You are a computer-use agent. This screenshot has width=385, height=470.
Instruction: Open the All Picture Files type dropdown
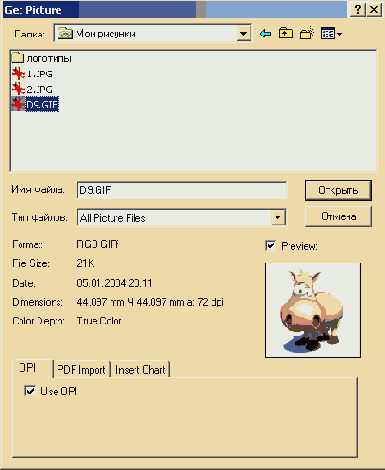[278, 218]
